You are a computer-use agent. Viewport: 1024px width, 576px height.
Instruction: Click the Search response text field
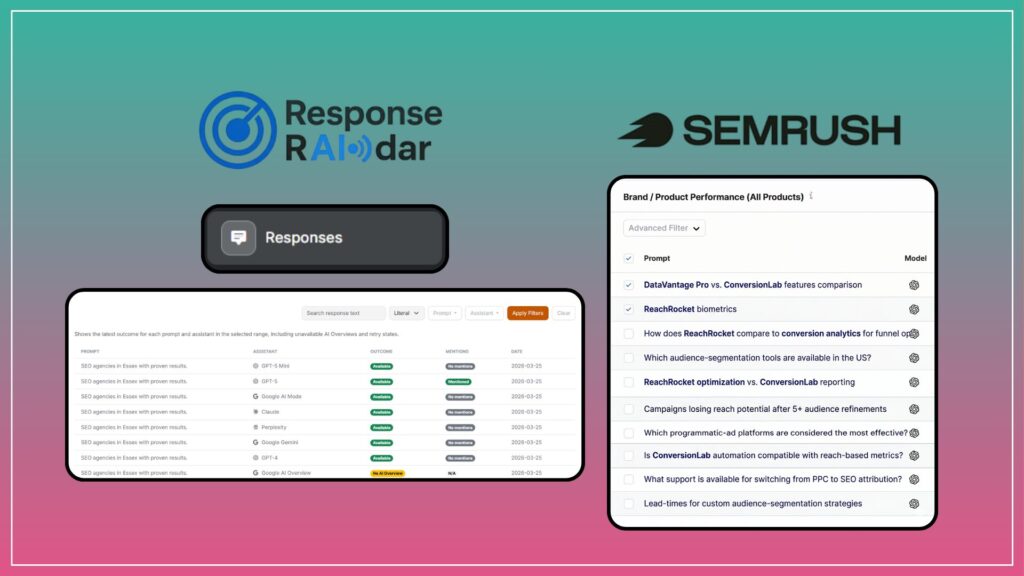tap(343, 313)
